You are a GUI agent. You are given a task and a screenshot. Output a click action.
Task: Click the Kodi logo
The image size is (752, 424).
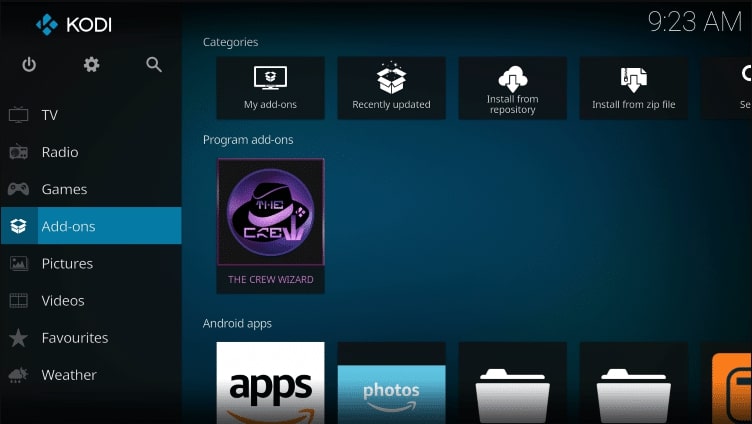pyautogui.click(x=74, y=24)
